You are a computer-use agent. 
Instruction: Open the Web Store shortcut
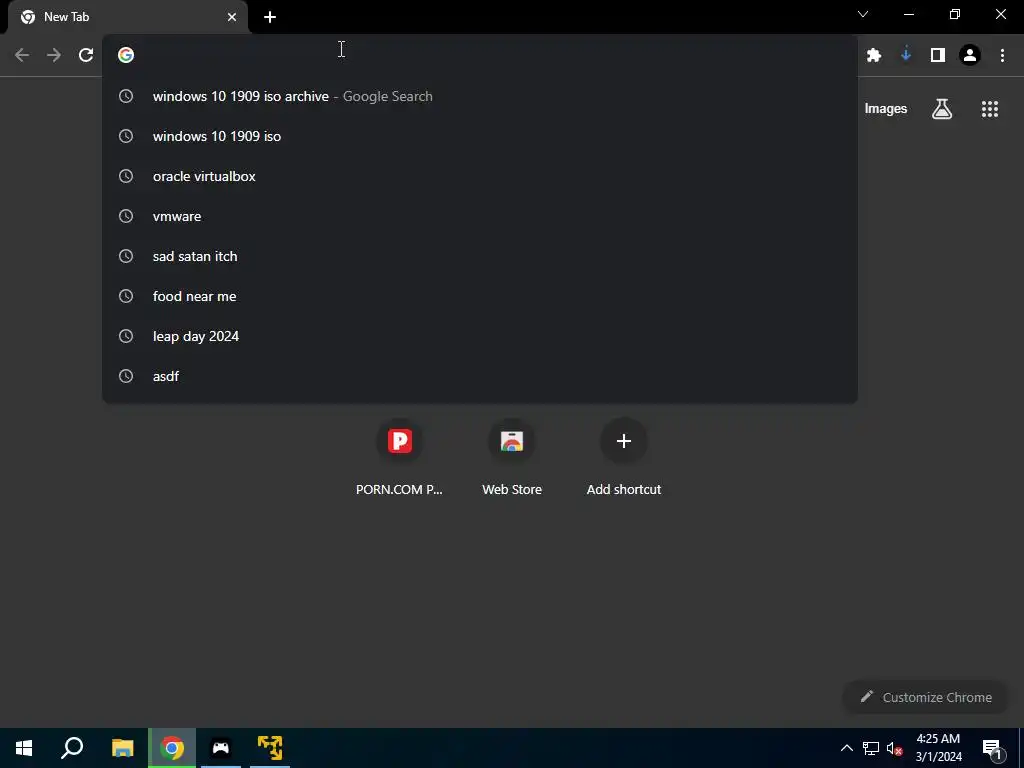coord(512,457)
